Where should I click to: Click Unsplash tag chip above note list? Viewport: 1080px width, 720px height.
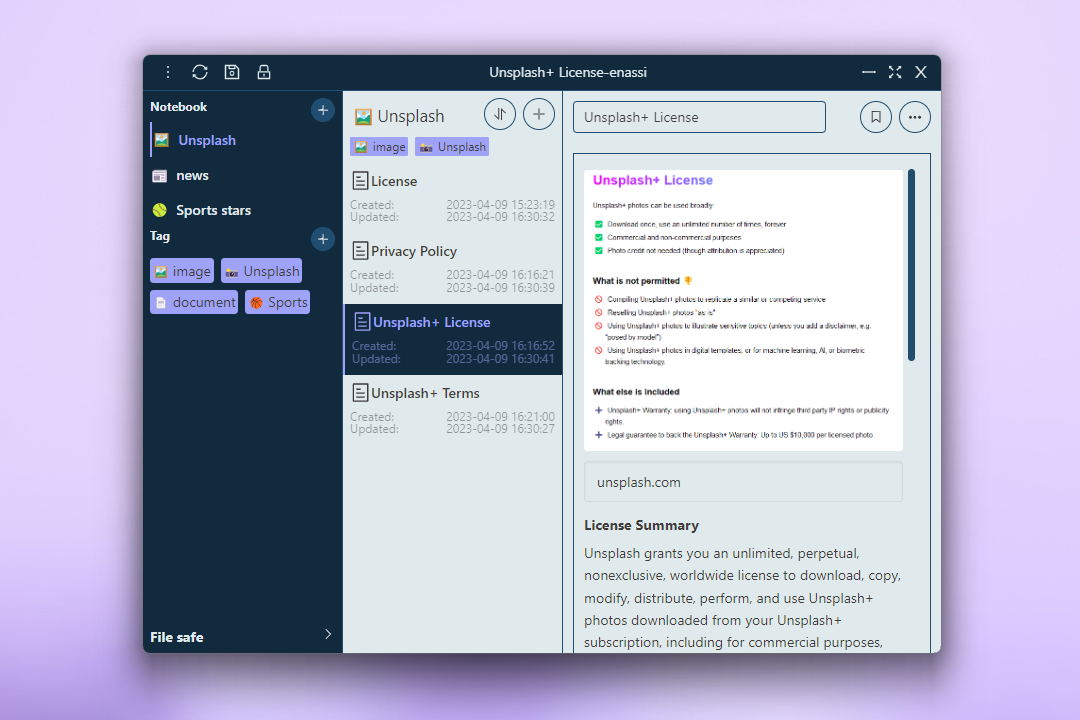[452, 147]
